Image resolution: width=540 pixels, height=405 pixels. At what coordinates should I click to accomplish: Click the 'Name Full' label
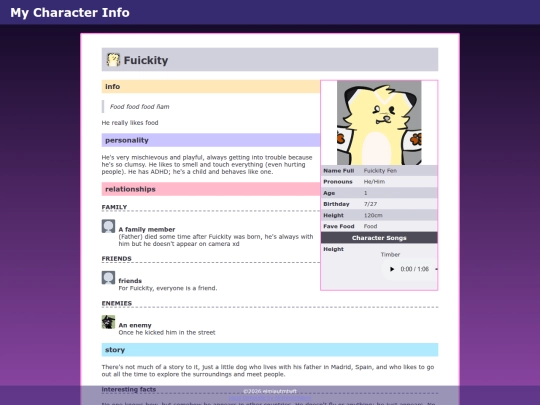tap(339, 170)
